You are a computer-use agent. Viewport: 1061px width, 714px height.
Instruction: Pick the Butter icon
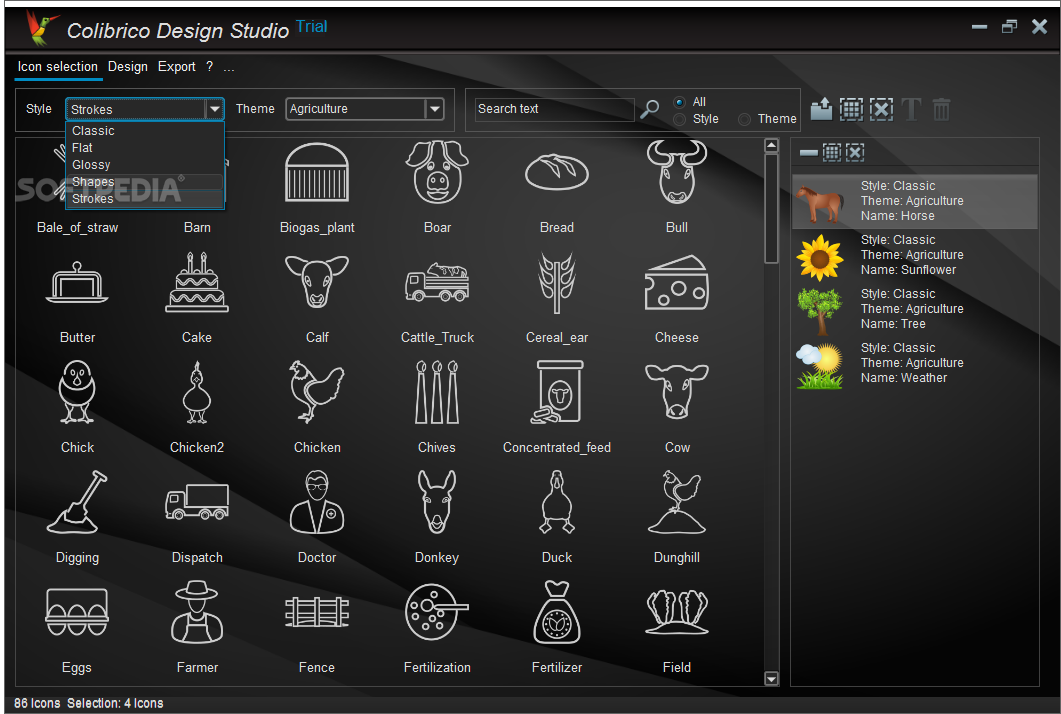[x=77, y=283]
